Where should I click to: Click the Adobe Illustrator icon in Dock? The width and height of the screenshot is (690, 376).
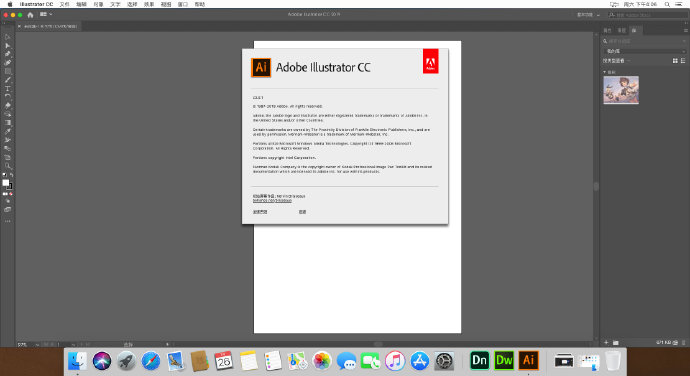(x=529, y=361)
